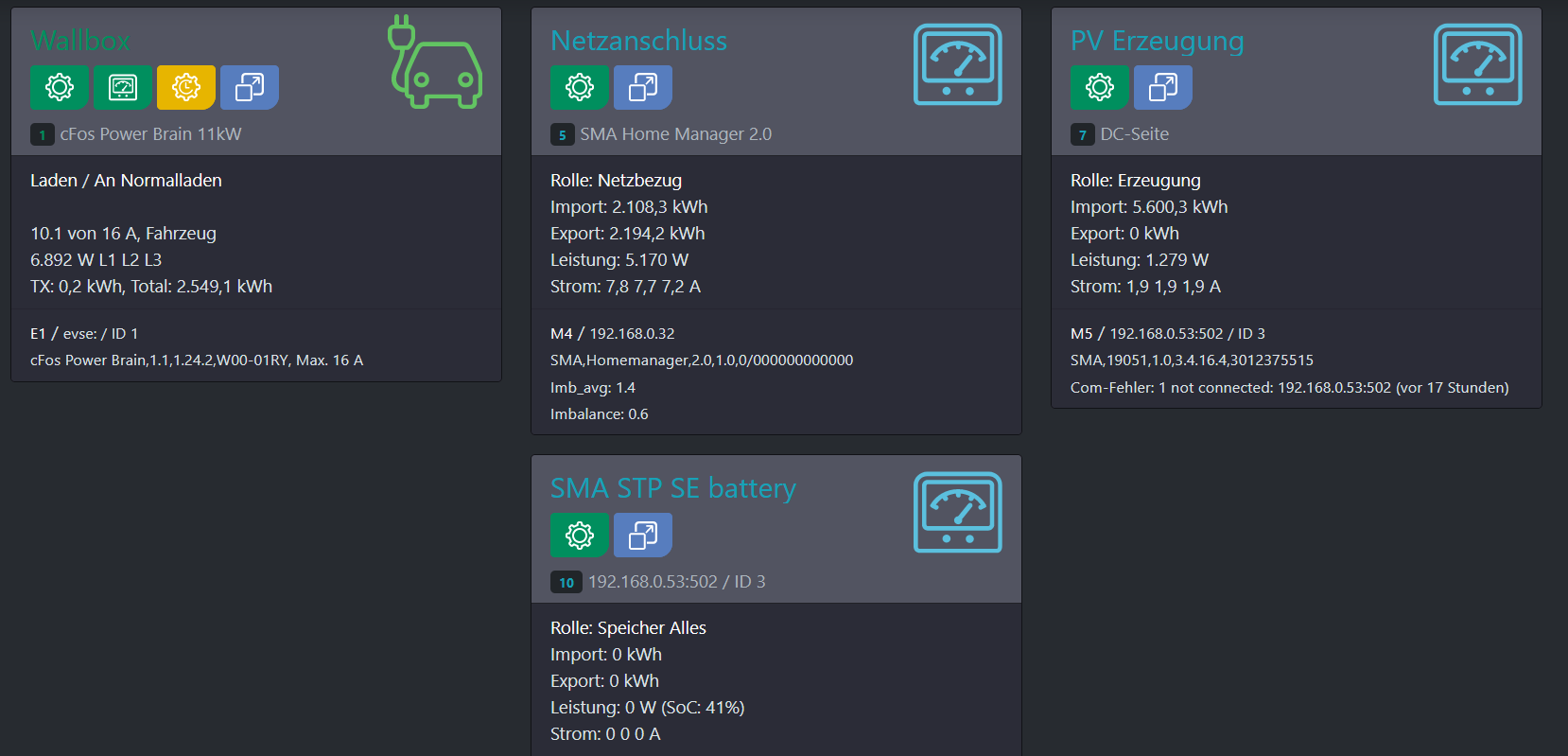This screenshot has height=756, width=1568.
Task: Click the Wallbox title
Action: (80, 41)
